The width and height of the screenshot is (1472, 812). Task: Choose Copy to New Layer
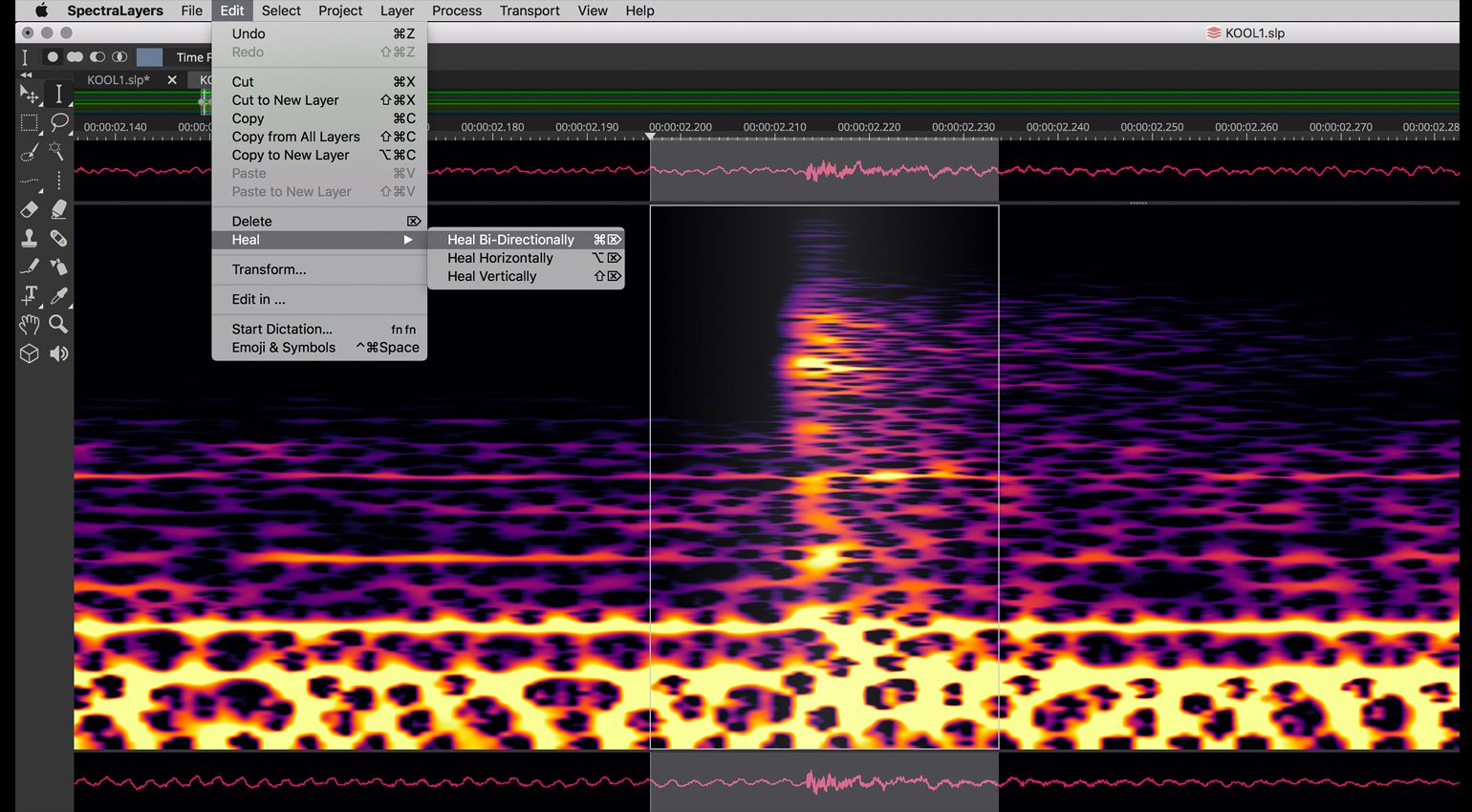point(319,155)
